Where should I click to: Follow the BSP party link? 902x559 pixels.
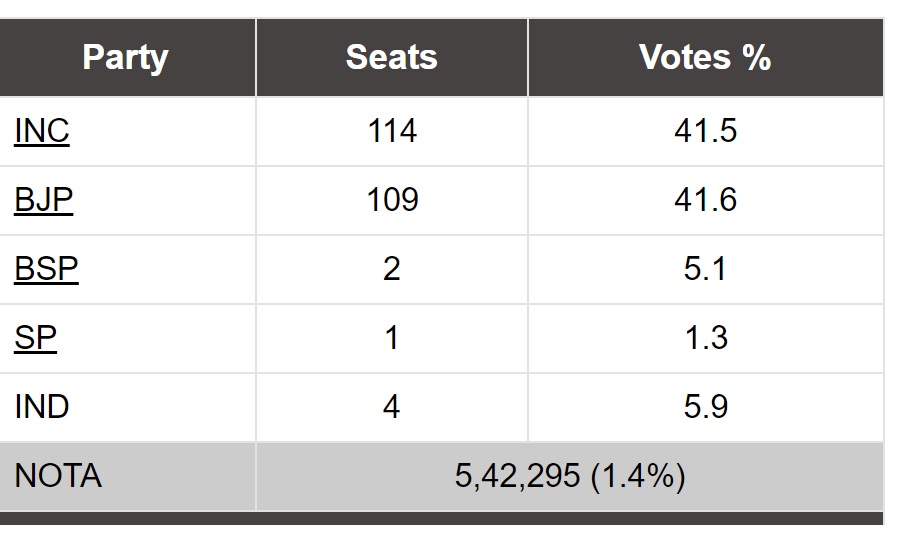click(46, 269)
